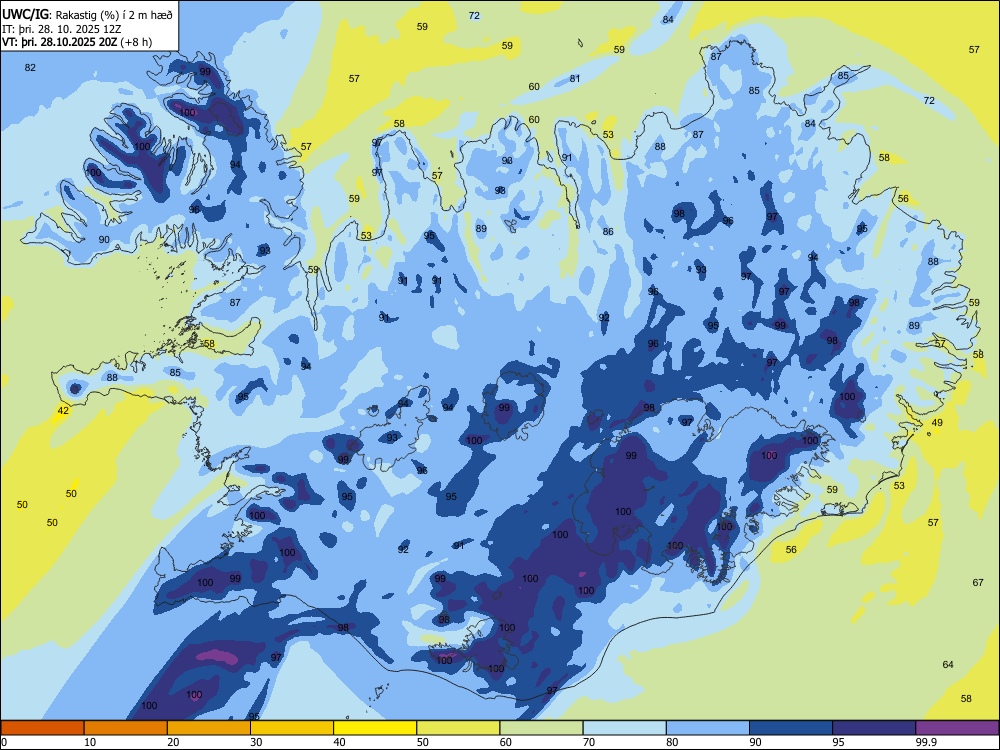Click the title line "UWC/IG: Rakastig (%) í 2 m hæð"
This screenshot has height=750, width=1000.
[87, 15]
